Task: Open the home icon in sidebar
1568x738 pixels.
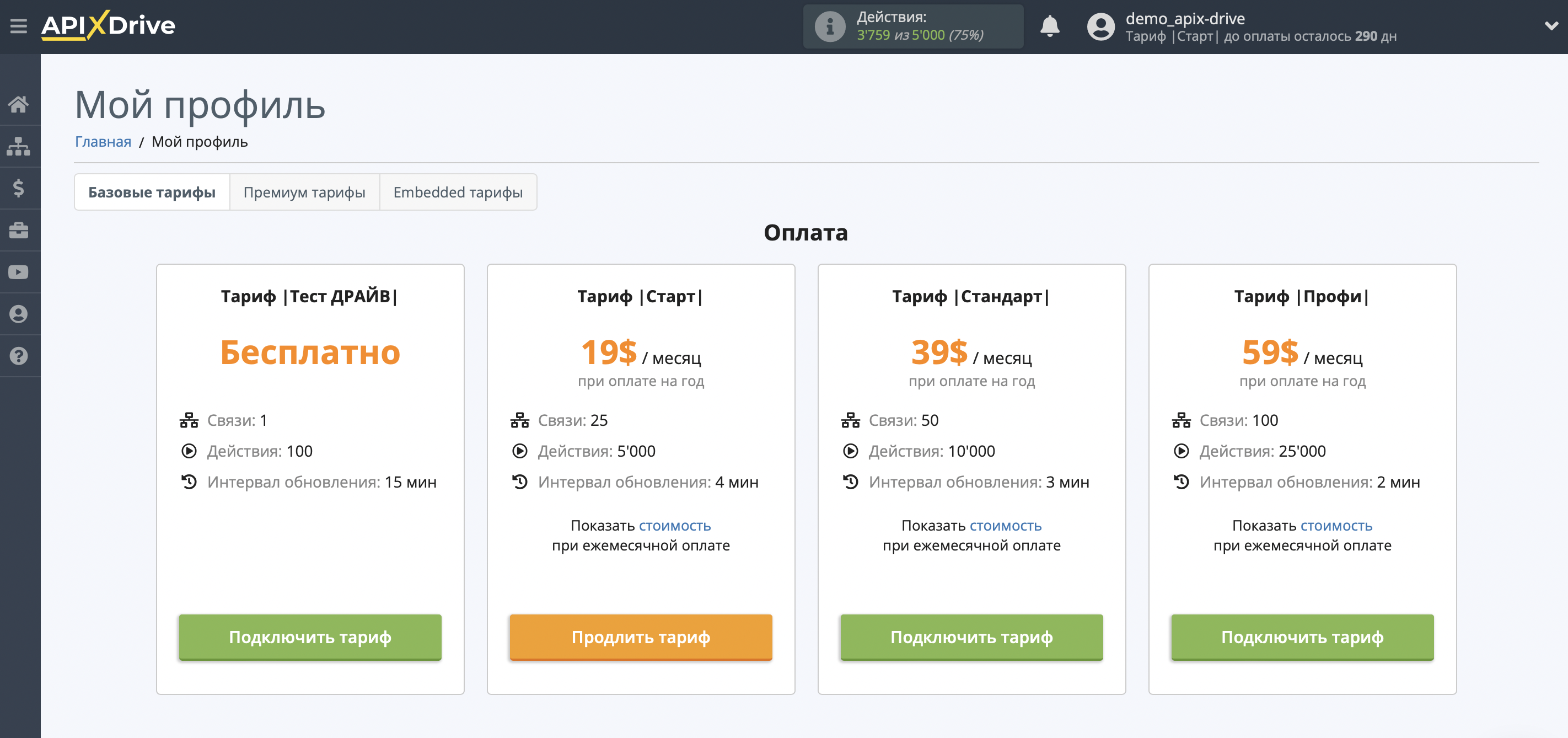Action: click(19, 104)
